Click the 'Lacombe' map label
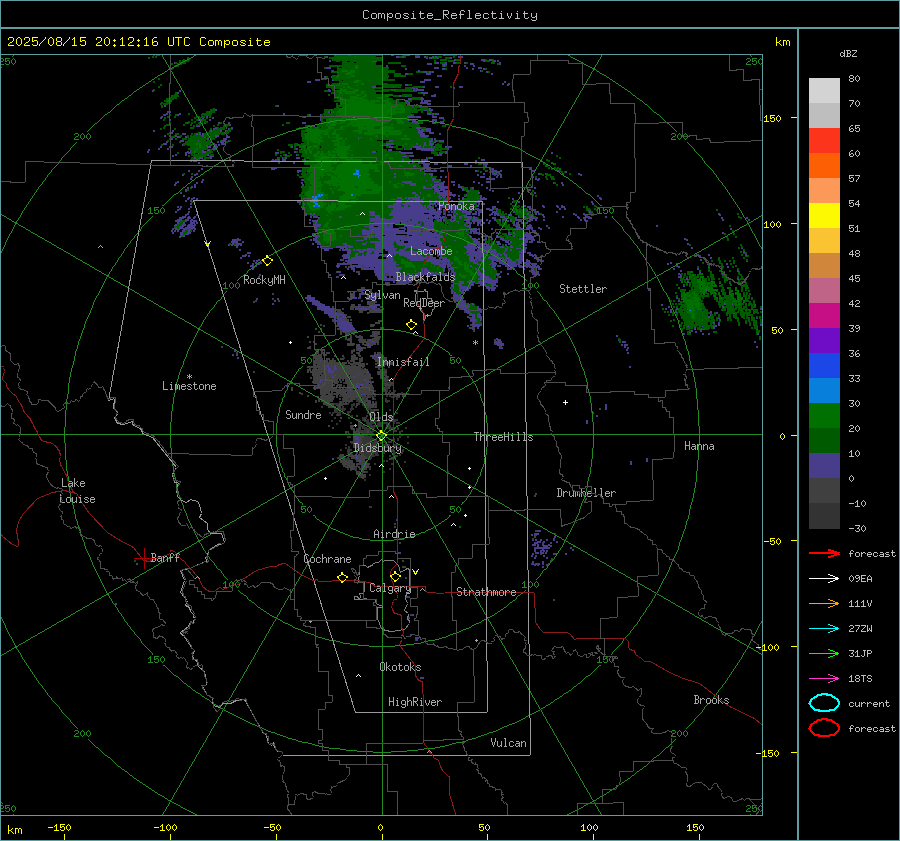The height and width of the screenshot is (841, 900). tap(431, 251)
